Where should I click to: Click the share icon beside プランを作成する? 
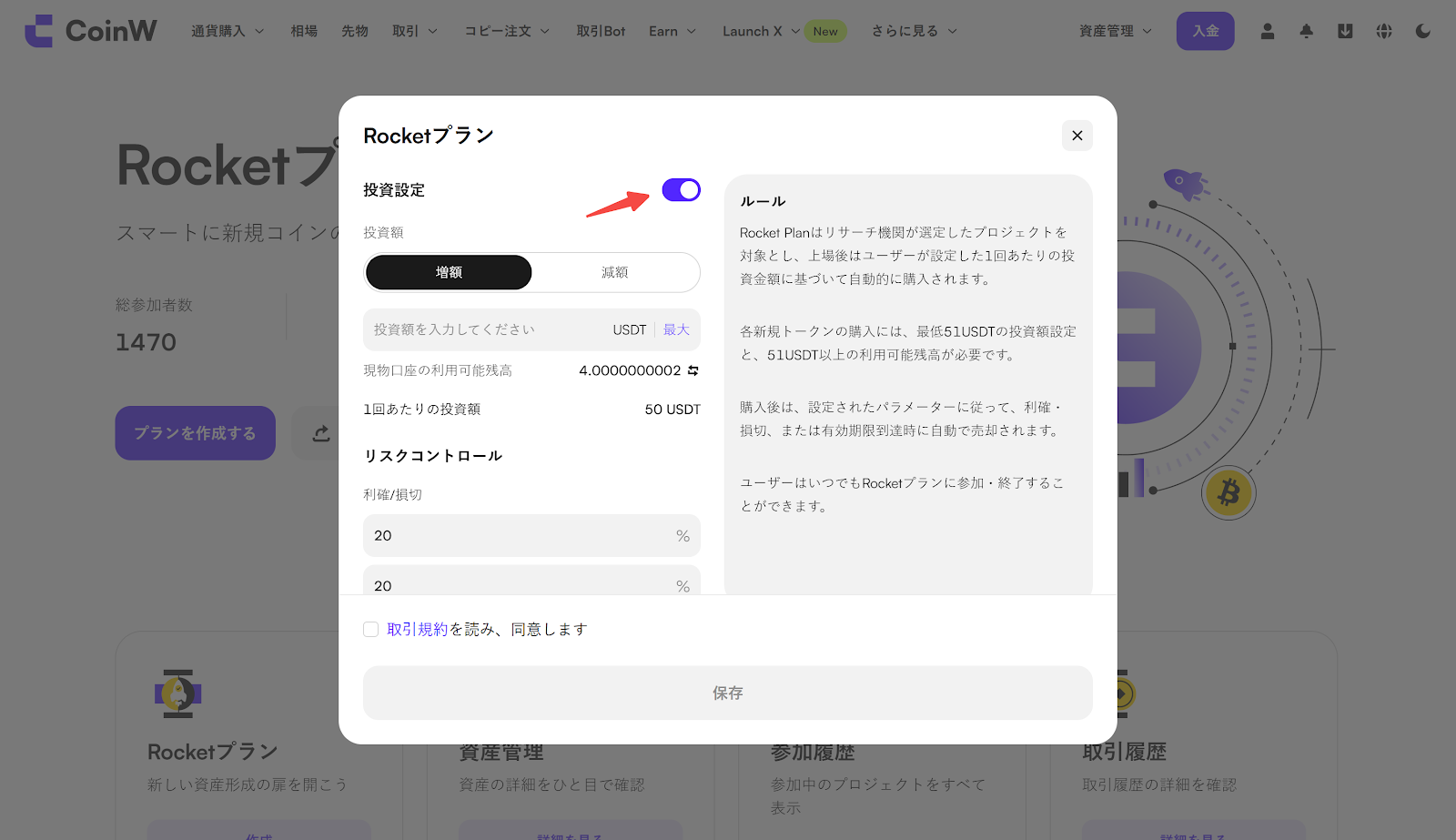pyautogui.click(x=320, y=433)
